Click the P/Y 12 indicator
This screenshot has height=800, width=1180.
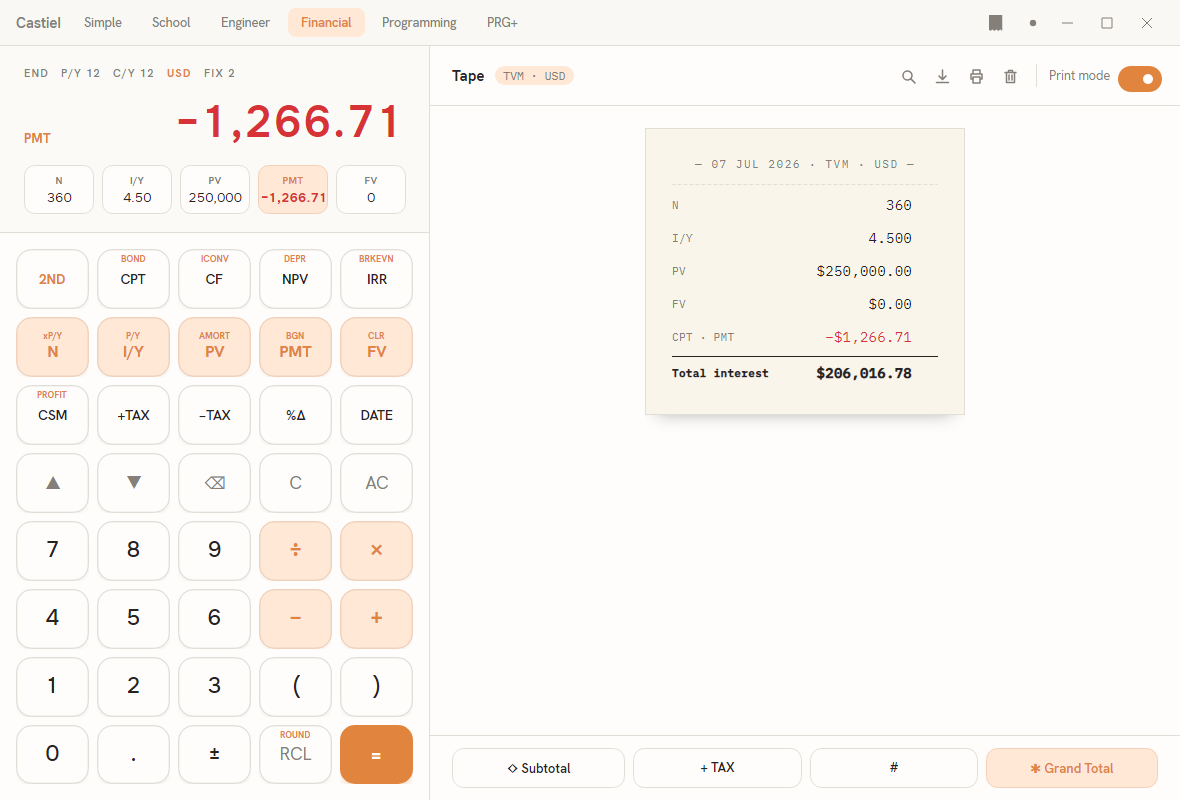81,73
